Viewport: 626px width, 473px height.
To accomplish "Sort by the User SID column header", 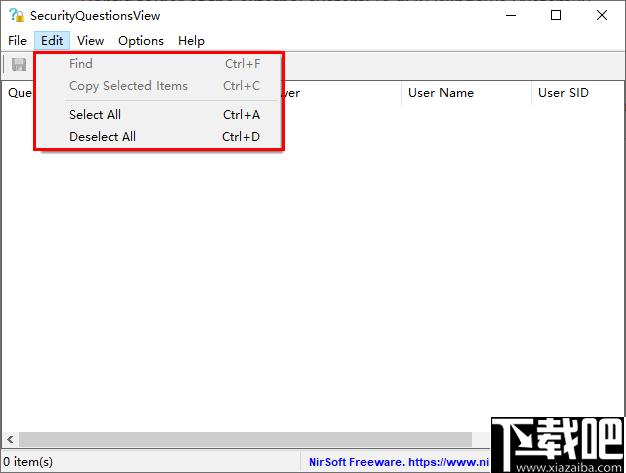I will pos(578,93).
